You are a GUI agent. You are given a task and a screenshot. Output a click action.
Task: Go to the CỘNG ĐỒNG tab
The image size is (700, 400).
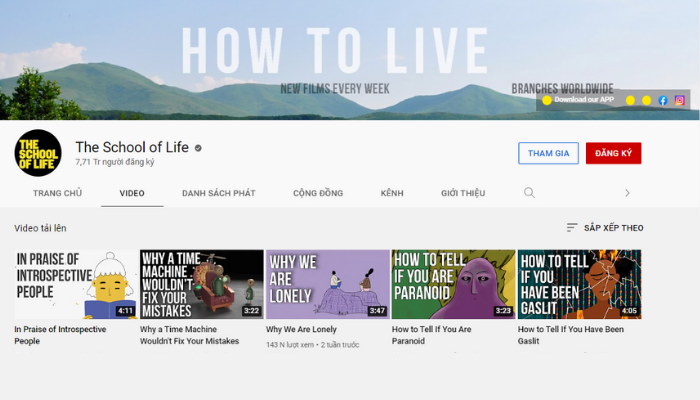click(x=318, y=193)
